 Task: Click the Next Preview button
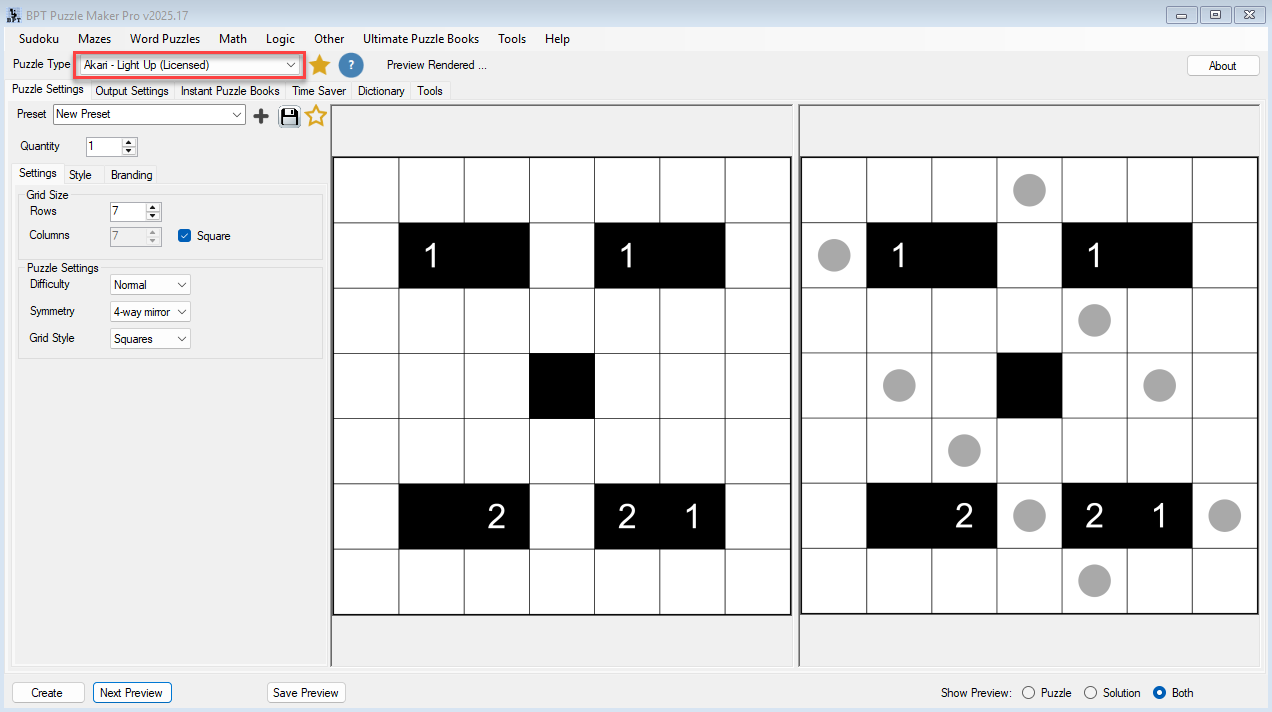tap(132, 693)
